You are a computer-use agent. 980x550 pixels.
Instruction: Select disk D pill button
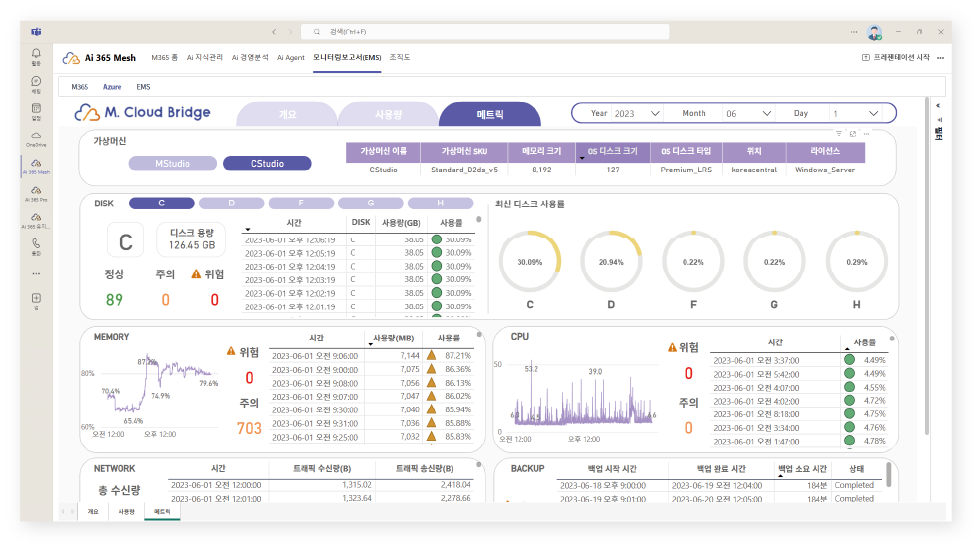click(x=231, y=203)
